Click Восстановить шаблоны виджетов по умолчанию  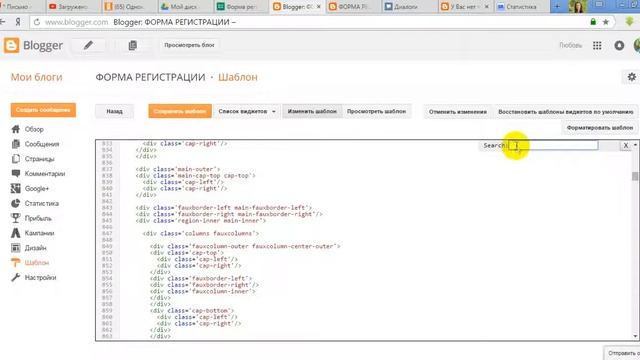(x=566, y=111)
